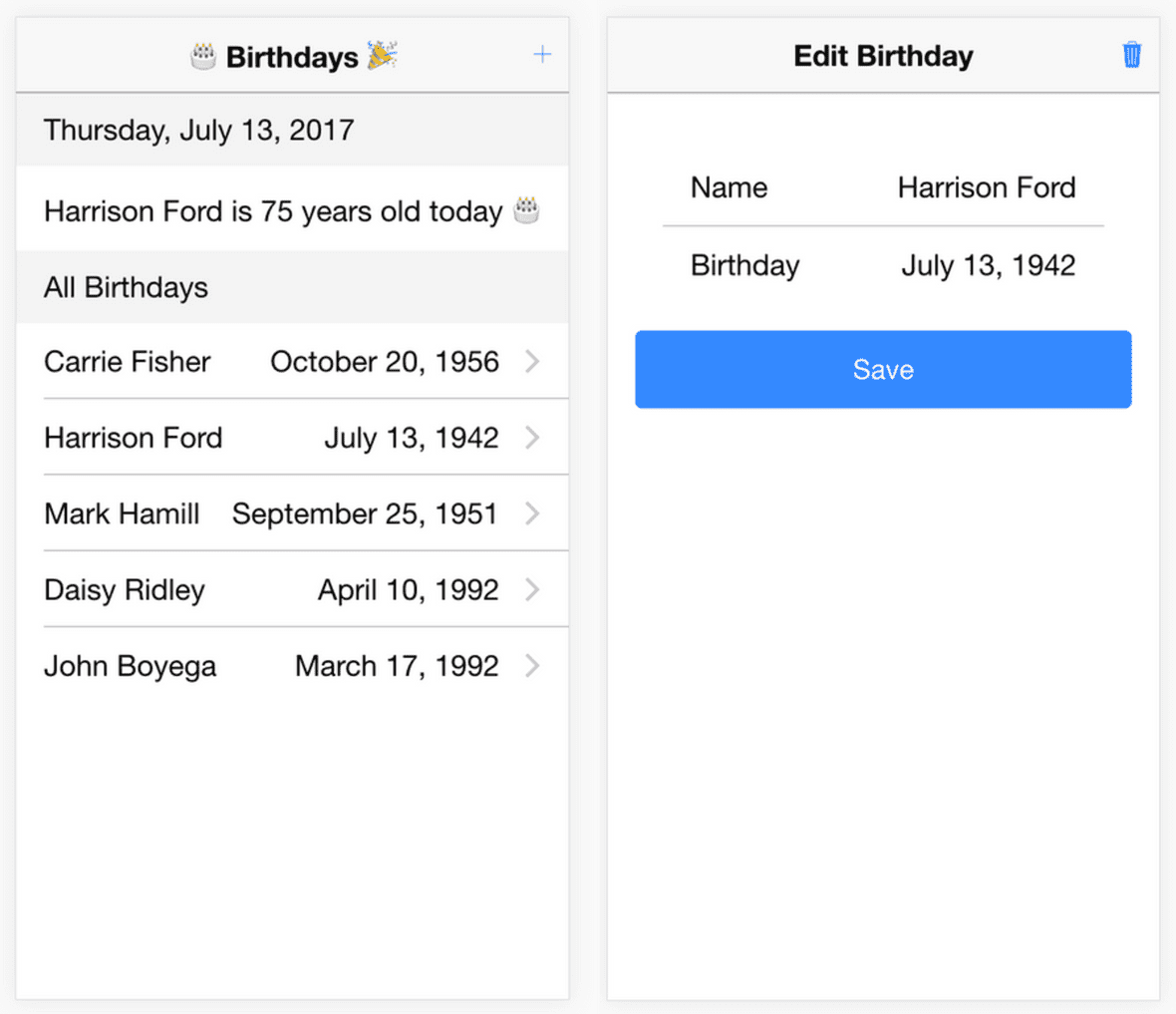This screenshot has width=1176, height=1014.
Task: Click cake emoji beside Harrison Ford's age
Action: [x=526, y=210]
